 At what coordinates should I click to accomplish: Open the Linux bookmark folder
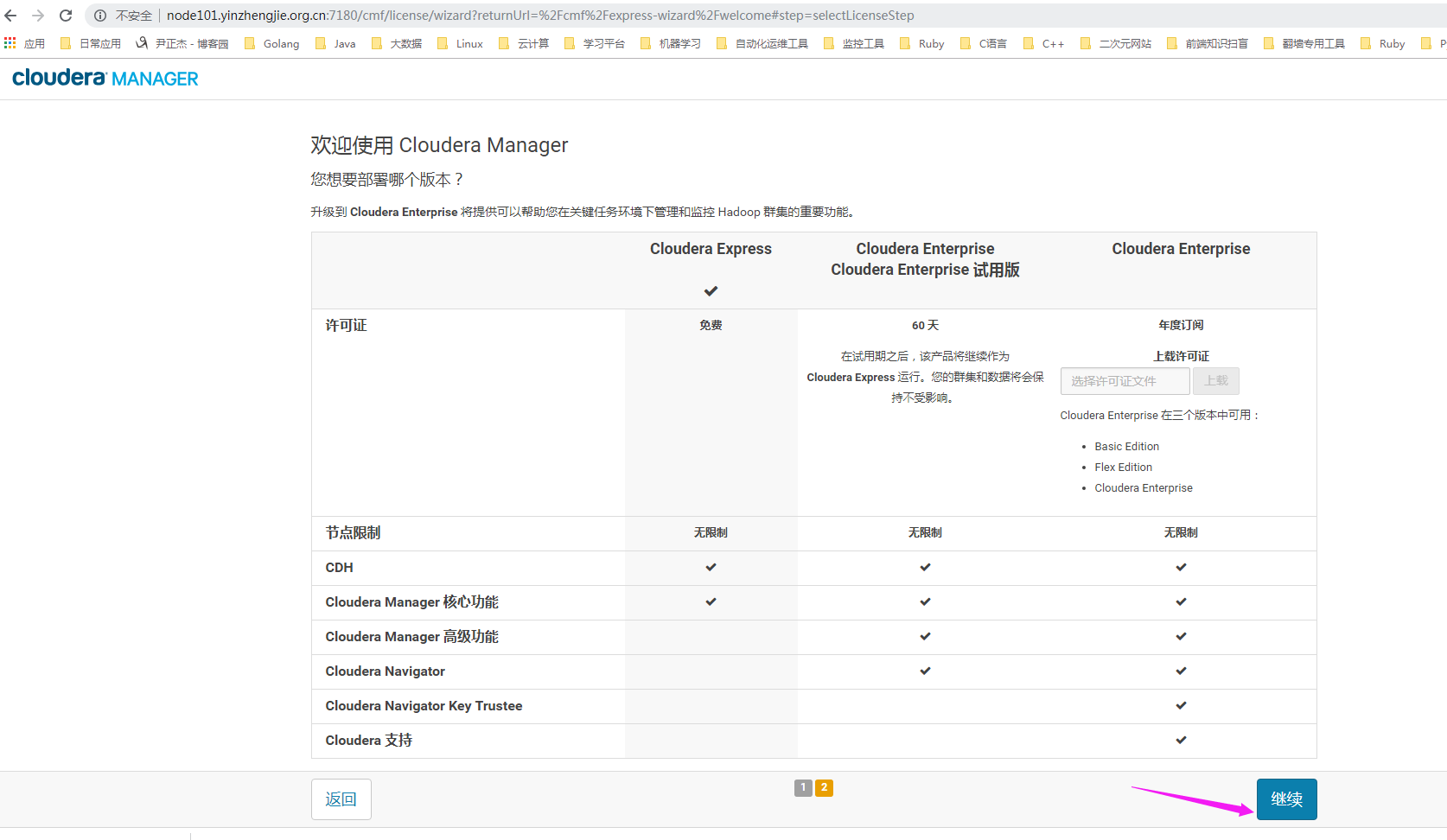(460, 43)
